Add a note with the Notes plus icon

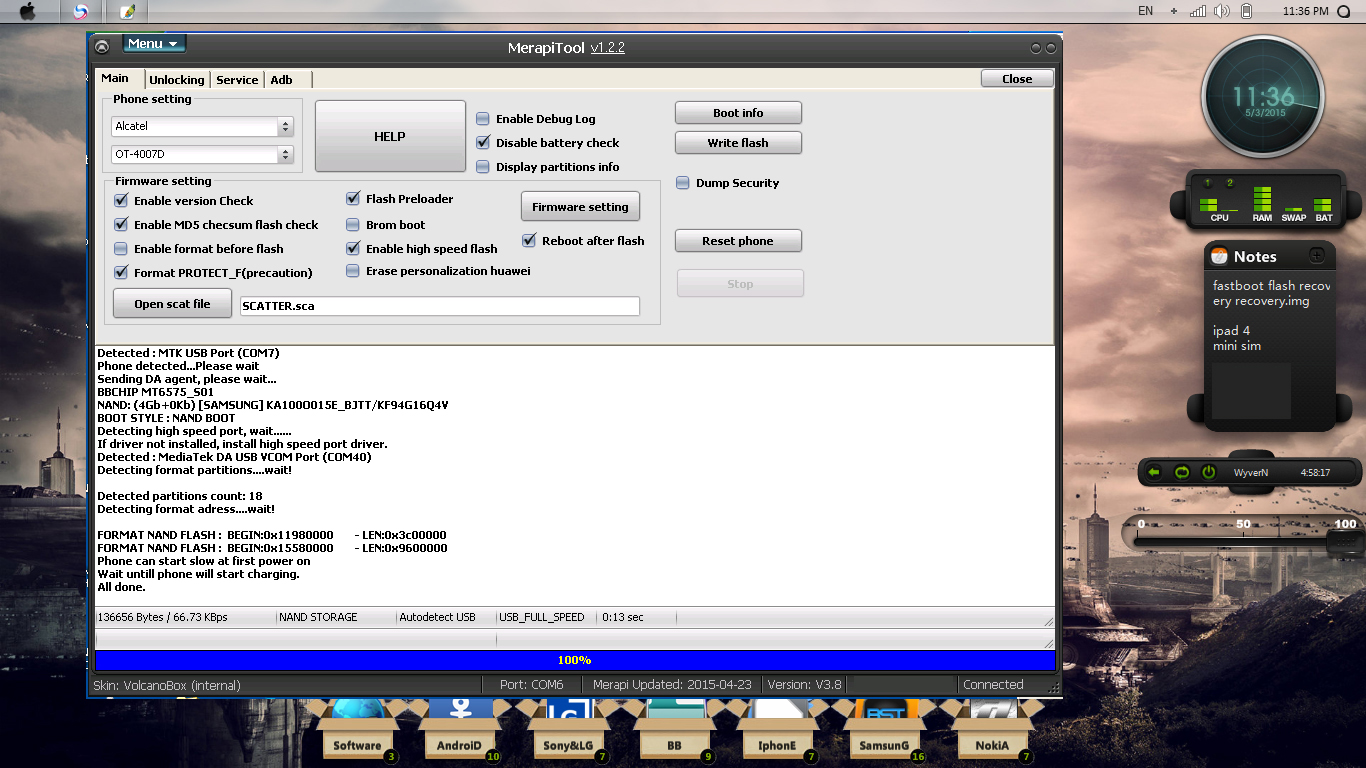(1317, 256)
